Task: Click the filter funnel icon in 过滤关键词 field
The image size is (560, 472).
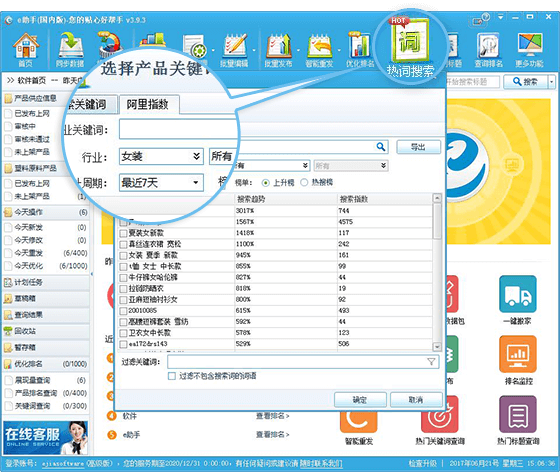Action: pyautogui.click(x=431, y=362)
